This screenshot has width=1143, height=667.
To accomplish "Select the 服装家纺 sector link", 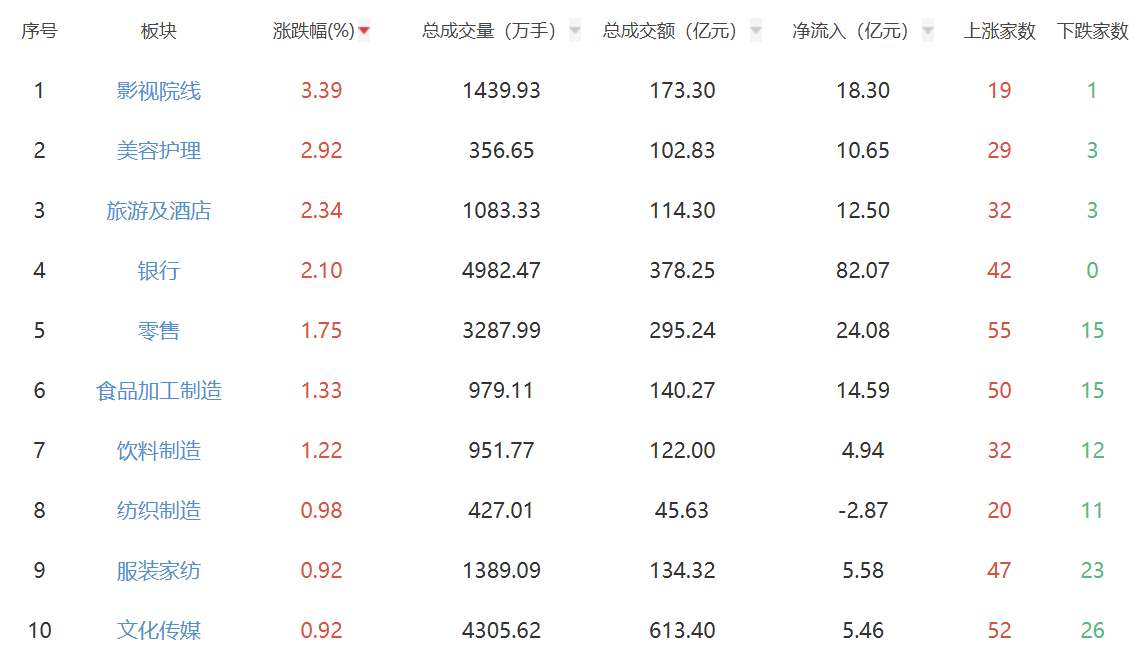I will pos(158,571).
